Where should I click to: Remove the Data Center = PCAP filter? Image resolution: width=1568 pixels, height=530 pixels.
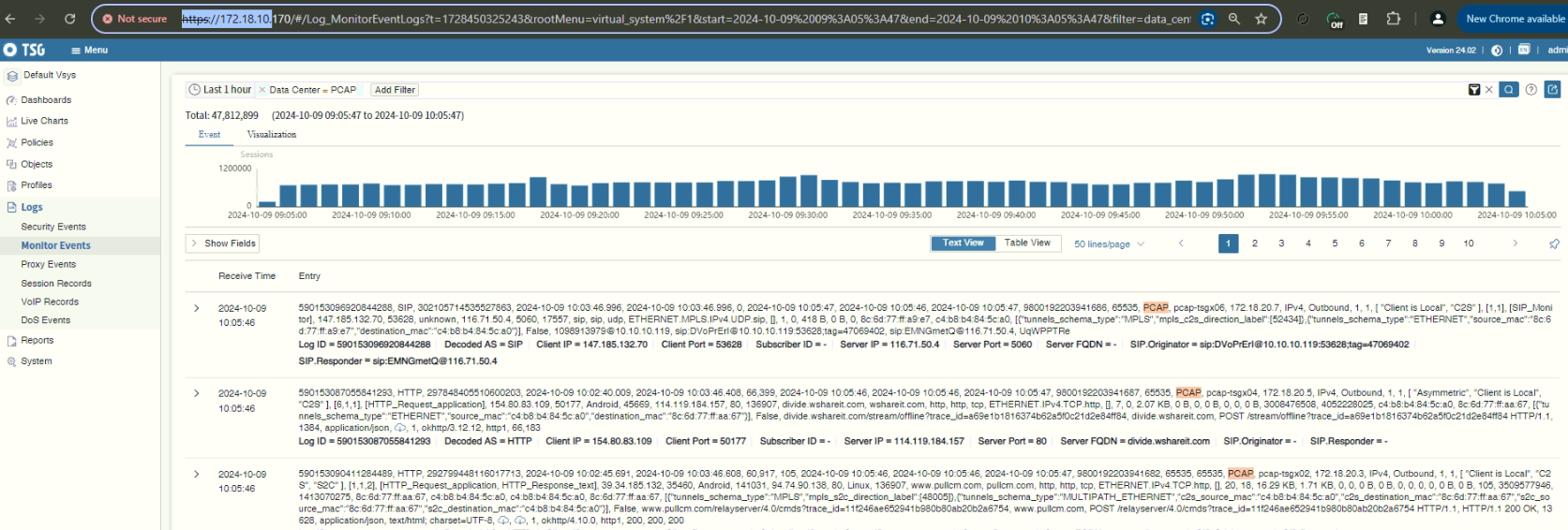[x=262, y=90]
